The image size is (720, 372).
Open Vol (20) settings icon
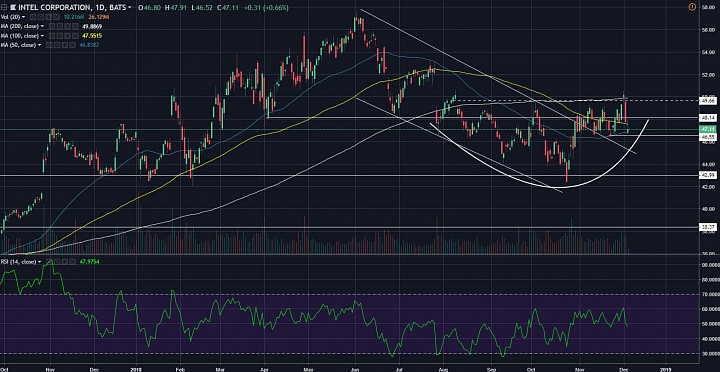pyautogui.click(x=40, y=17)
